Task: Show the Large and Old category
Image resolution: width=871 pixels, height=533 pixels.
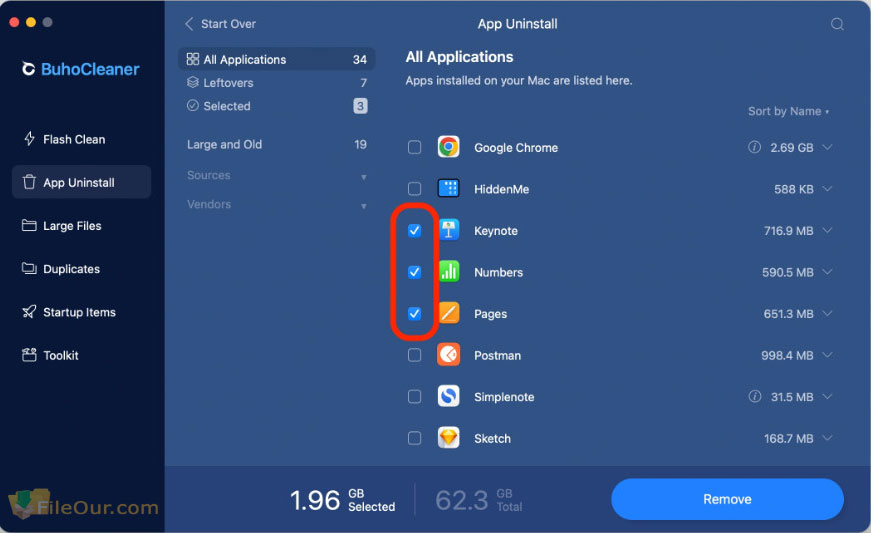Action: coord(277,144)
